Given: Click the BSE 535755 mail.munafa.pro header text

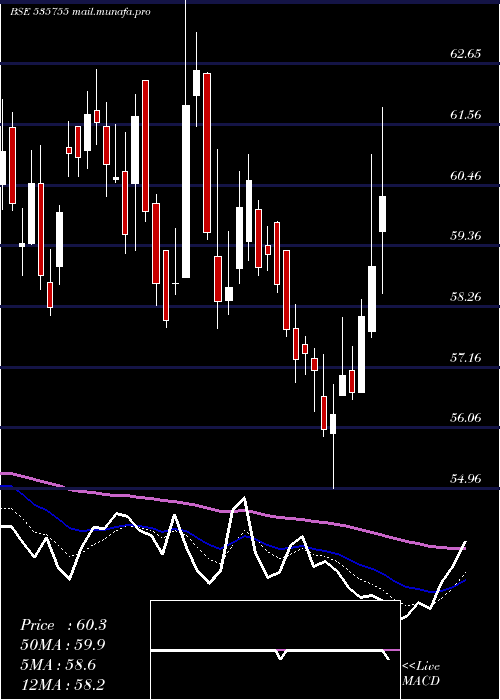Looking at the screenshot, I should point(79,12).
